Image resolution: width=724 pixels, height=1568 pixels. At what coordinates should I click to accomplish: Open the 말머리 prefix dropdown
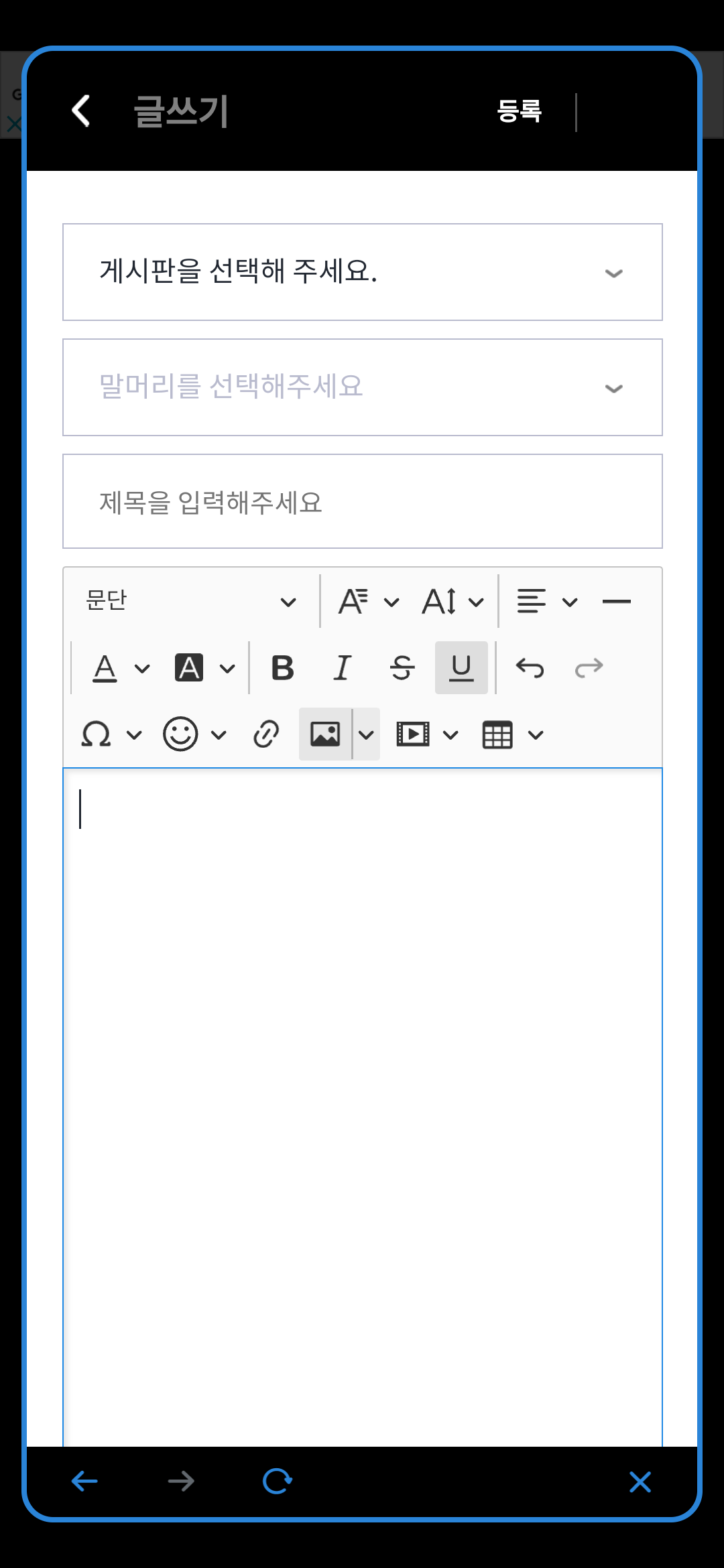click(x=363, y=387)
